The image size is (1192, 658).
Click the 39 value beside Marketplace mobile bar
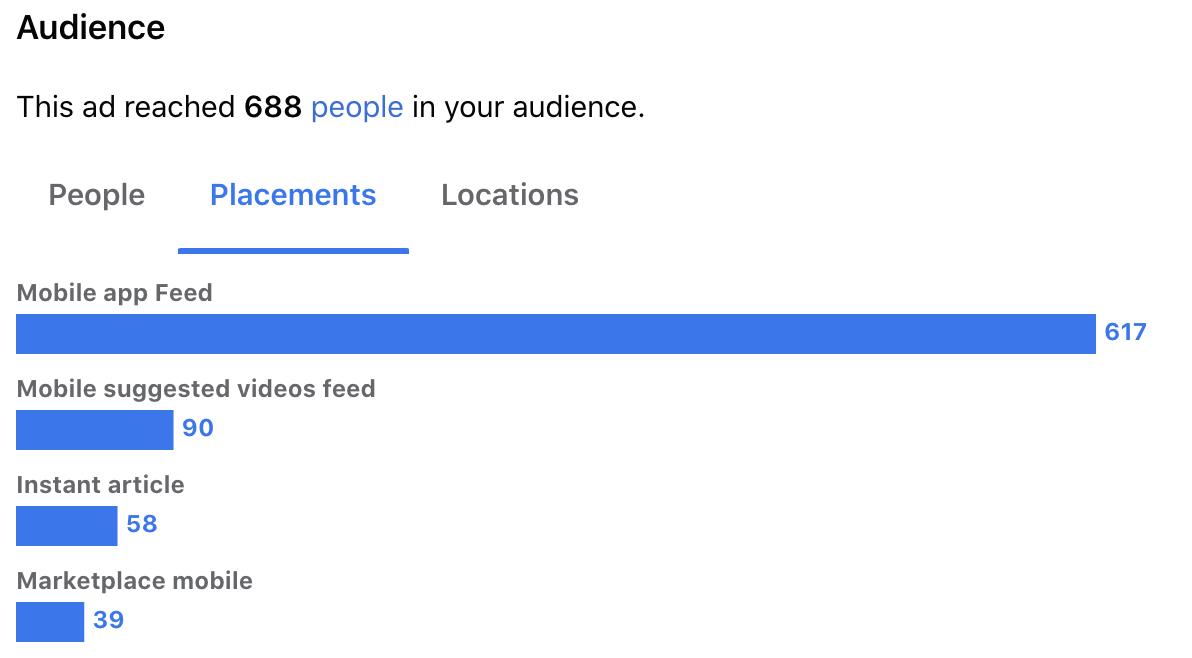[108, 619]
